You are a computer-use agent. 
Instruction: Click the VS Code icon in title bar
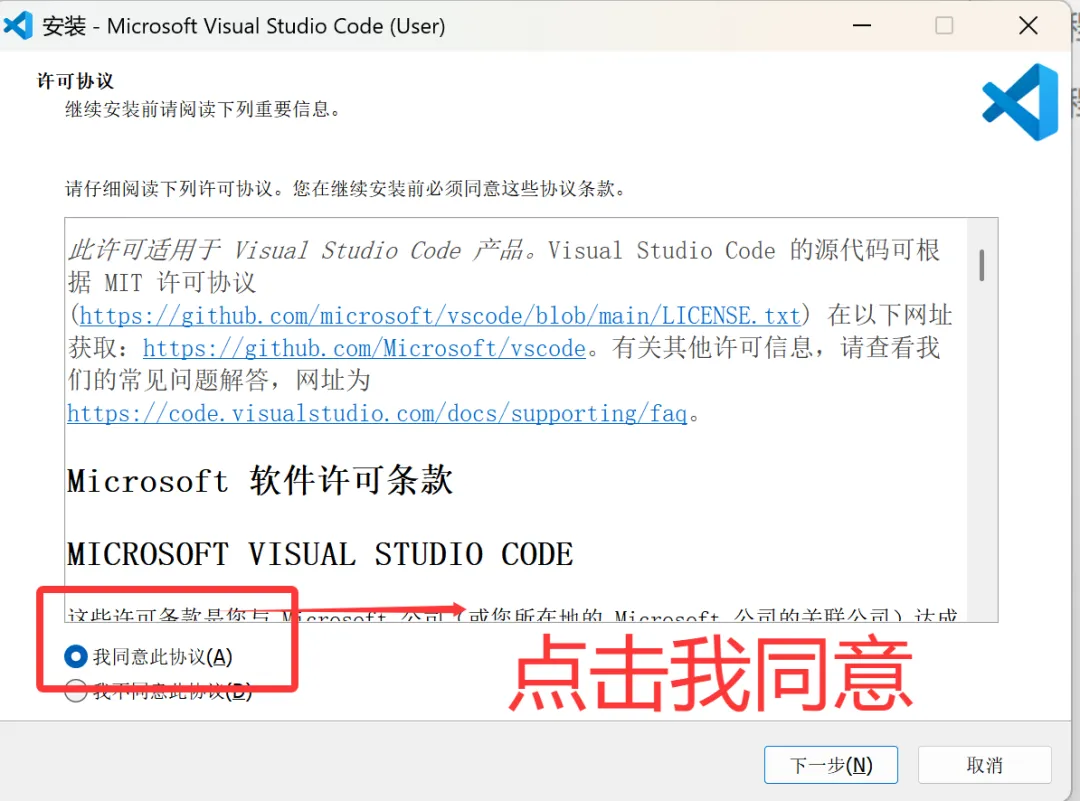pyautogui.click(x=18, y=25)
